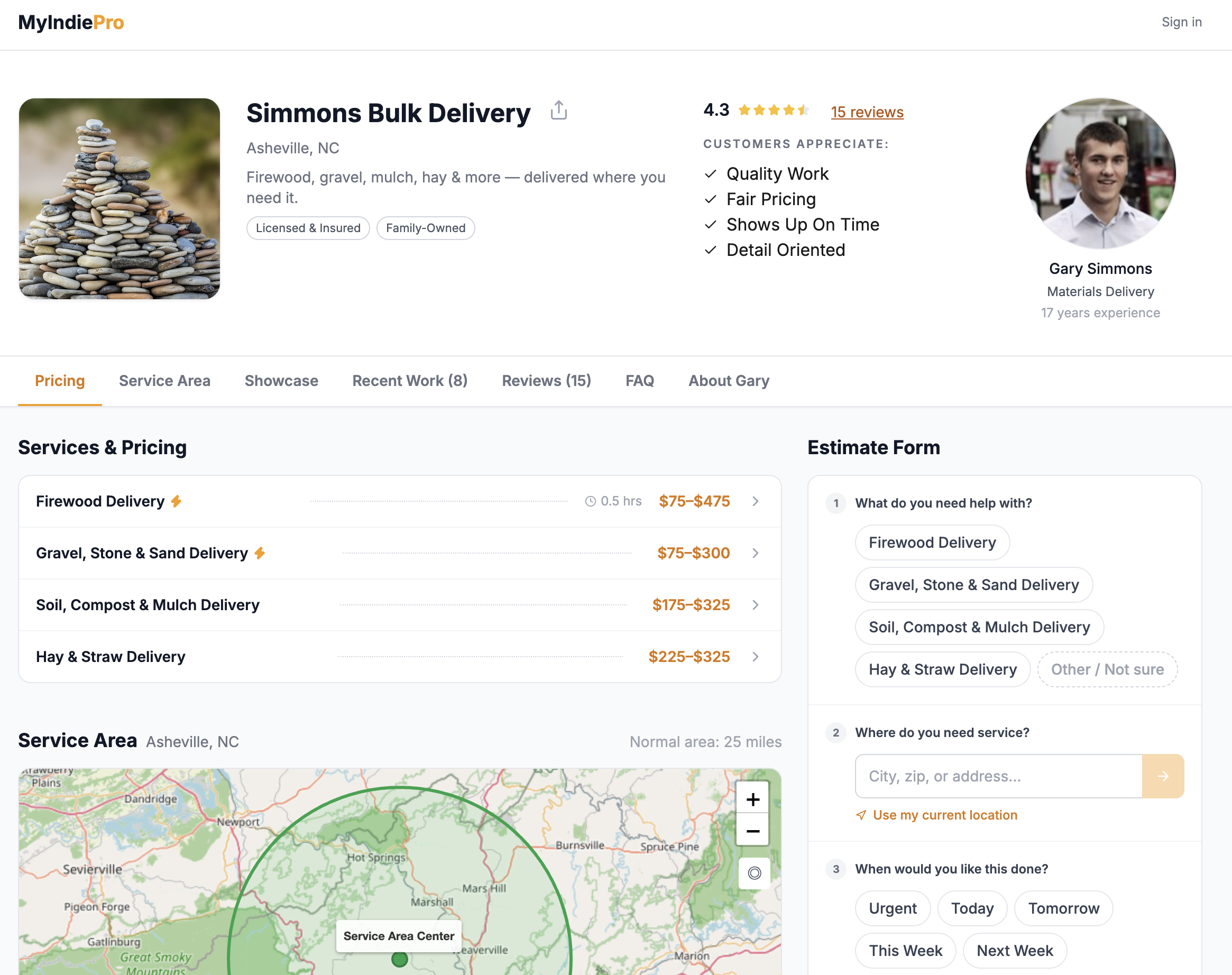The width and height of the screenshot is (1232, 975).
Task: Click the star rating icons next to 4.3
Action: [x=774, y=110]
